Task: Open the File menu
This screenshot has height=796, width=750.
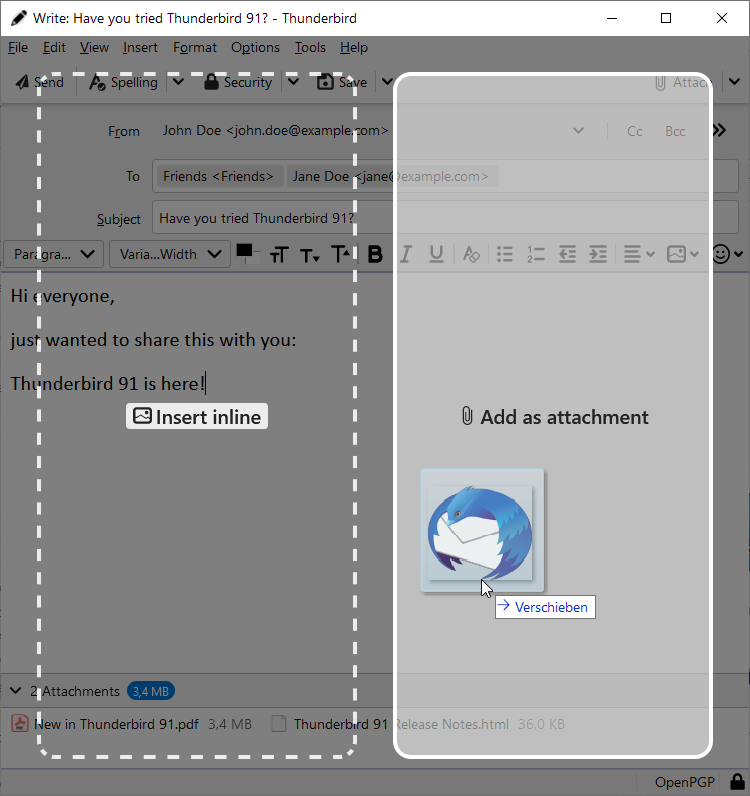Action: [18, 48]
